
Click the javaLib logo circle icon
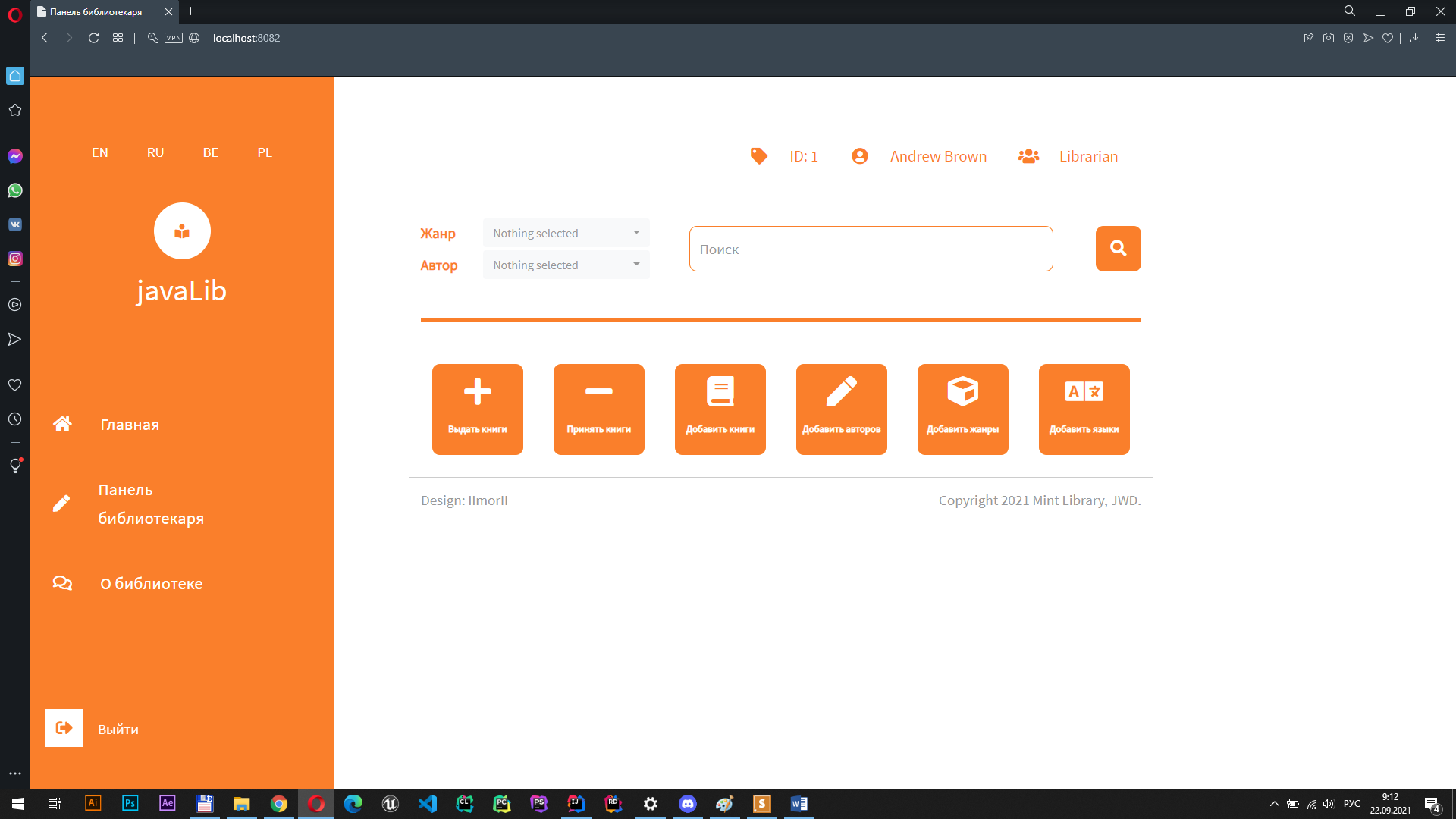click(182, 231)
